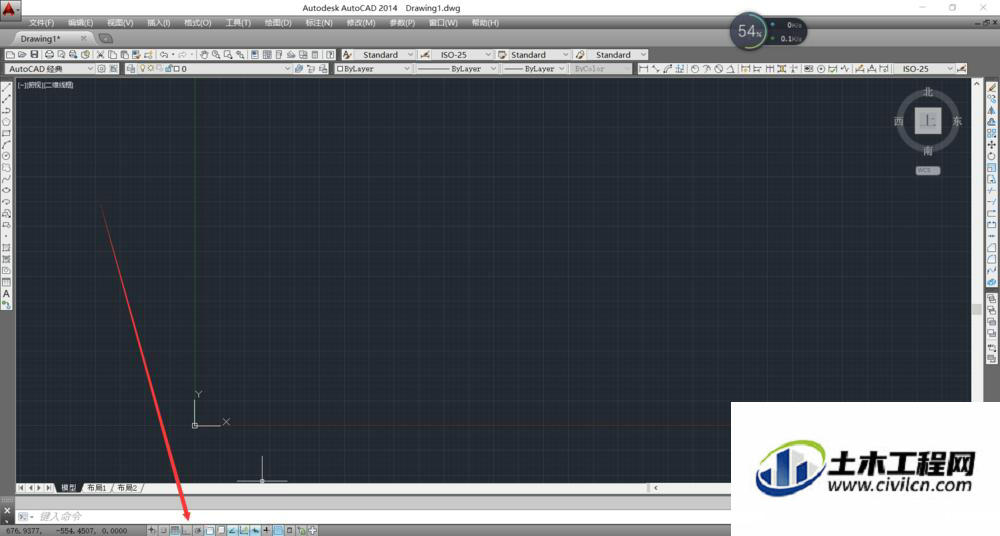Toggle Polar tracking in the status bar
Image resolution: width=1000 pixels, height=536 pixels.
(198, 530)
